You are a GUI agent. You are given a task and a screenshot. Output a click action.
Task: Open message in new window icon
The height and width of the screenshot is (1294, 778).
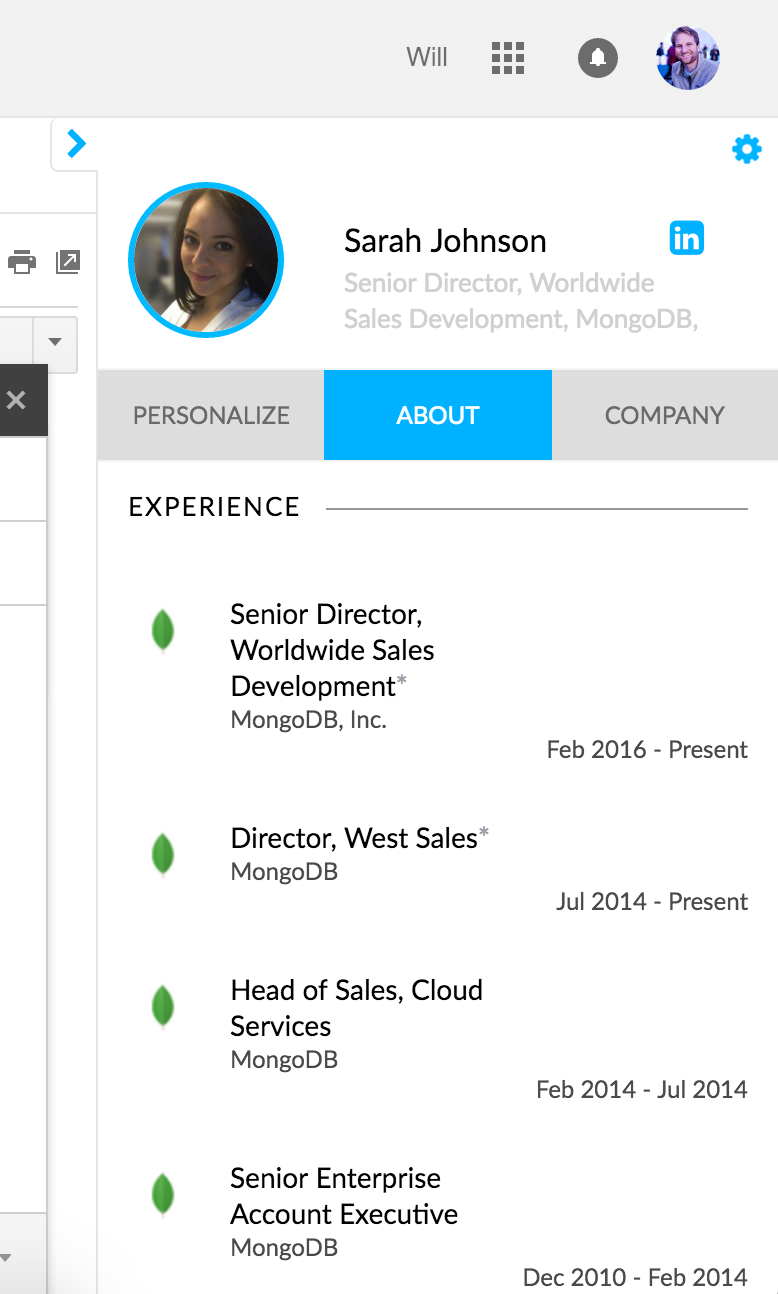point(67,263)
